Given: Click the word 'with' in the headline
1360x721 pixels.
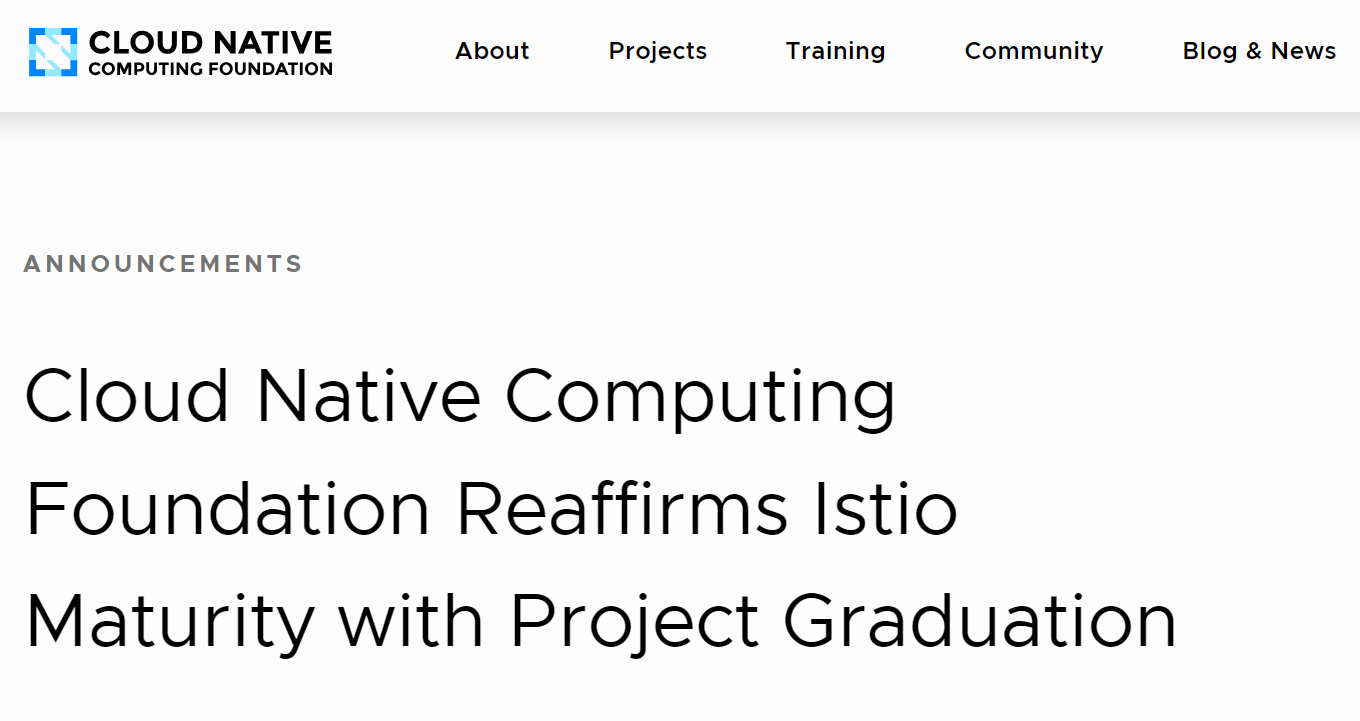Looking at the screenshot, I should (411, 620).
